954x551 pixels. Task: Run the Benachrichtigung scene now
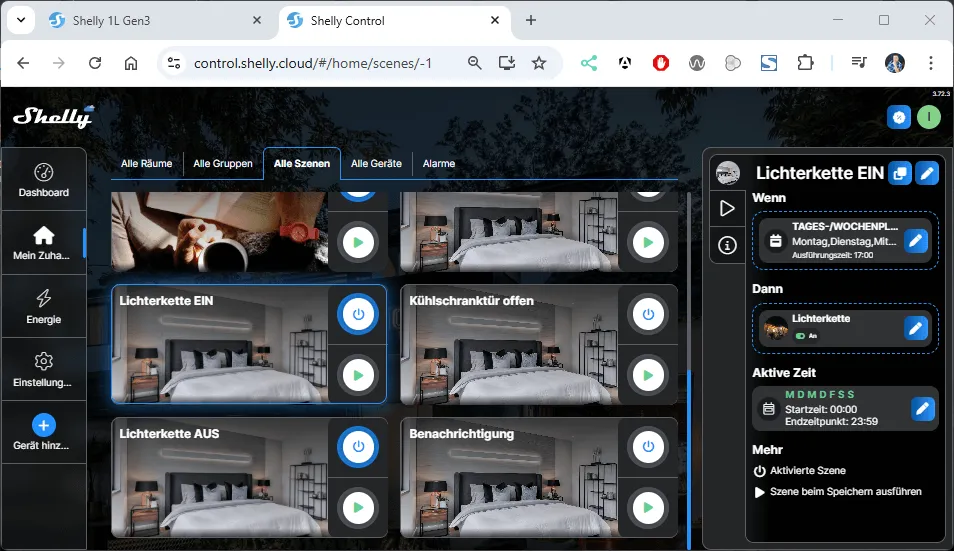click(647, 508)
